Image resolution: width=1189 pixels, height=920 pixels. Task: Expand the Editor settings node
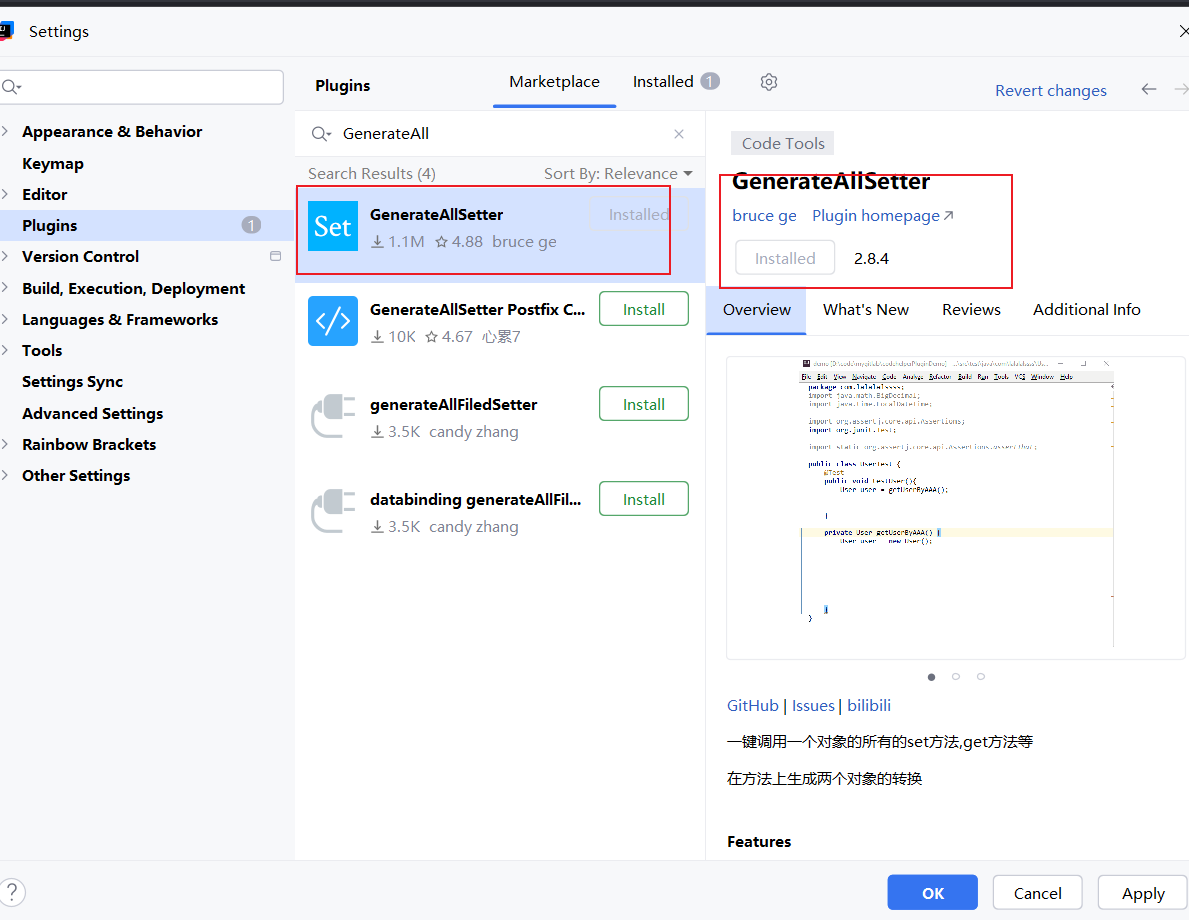pyautogui.click(x=5, y=194)
